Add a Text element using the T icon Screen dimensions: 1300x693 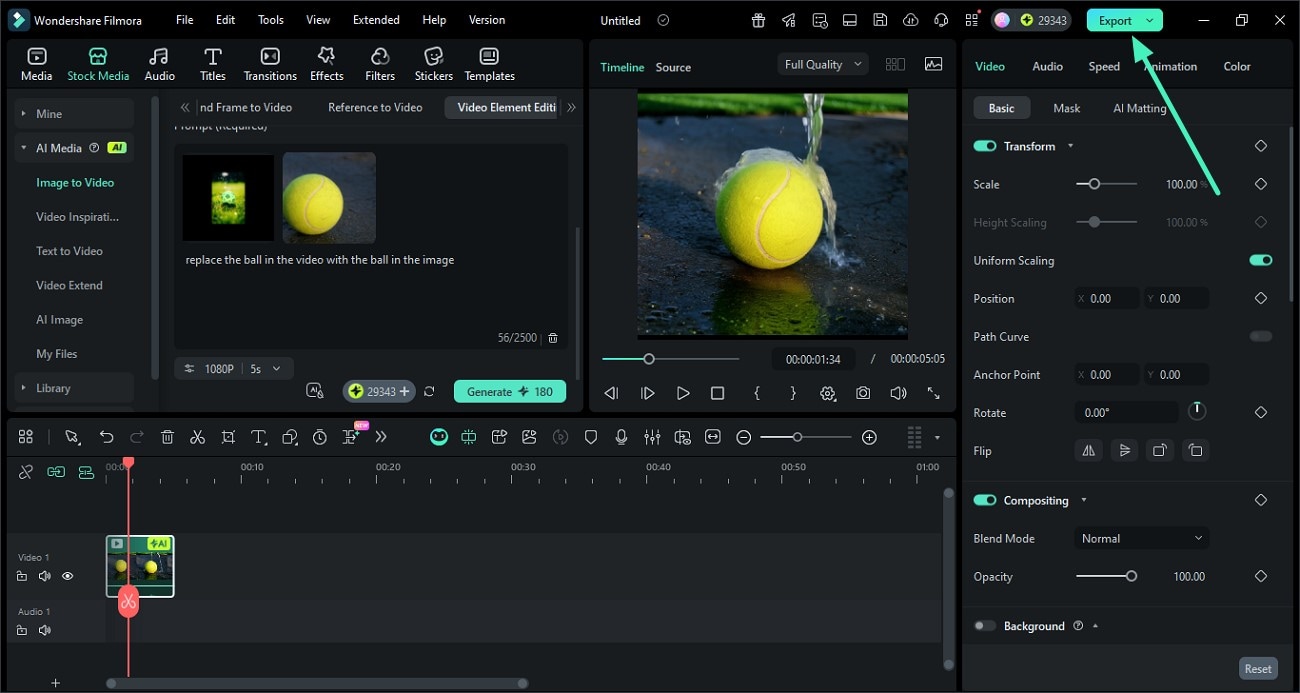[x=258, y=437]
